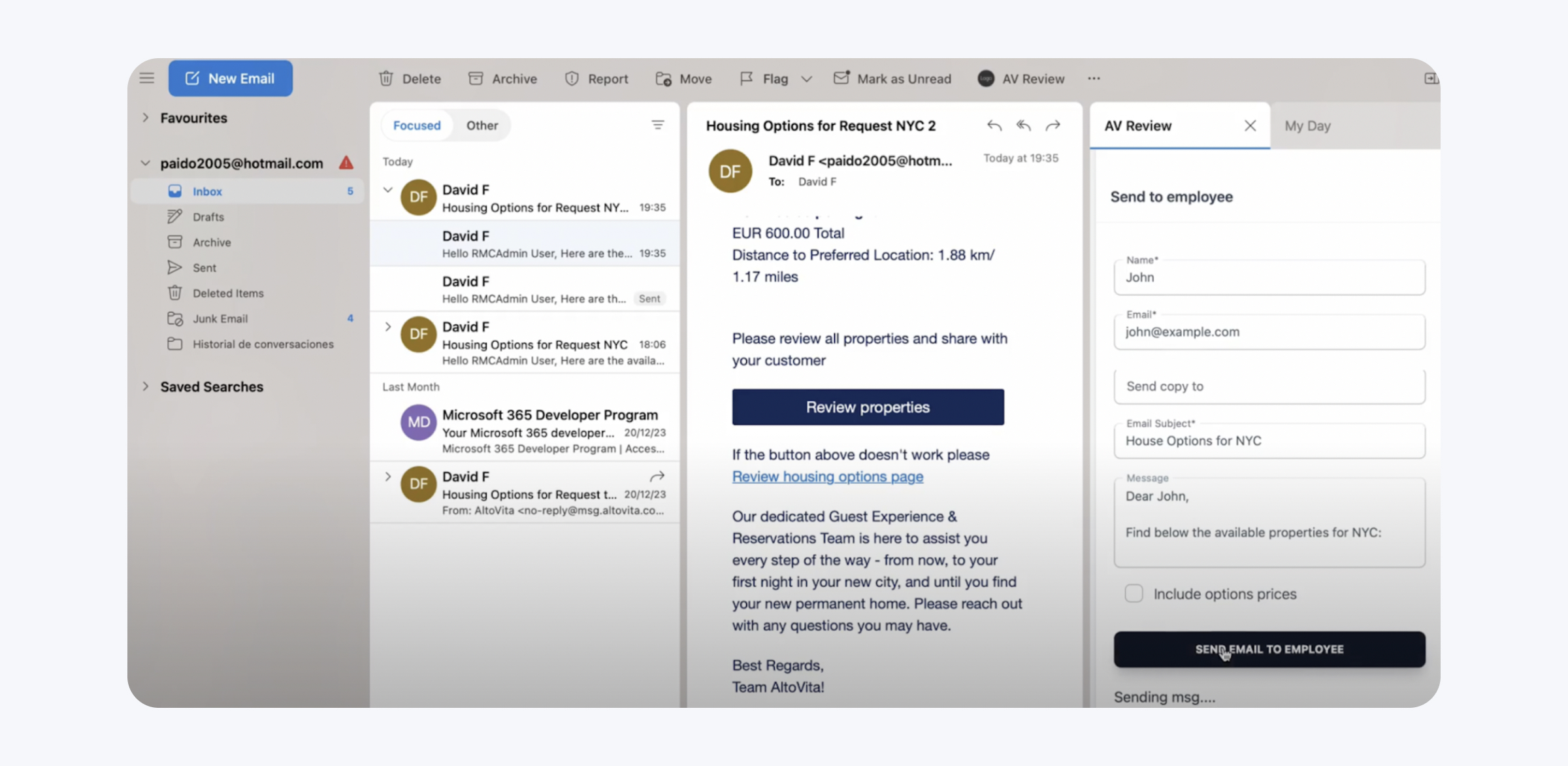This screenshot has height=766, width=1568.
Task: Open the Flag dropdown arrow
Action: (x=807, y=79)
